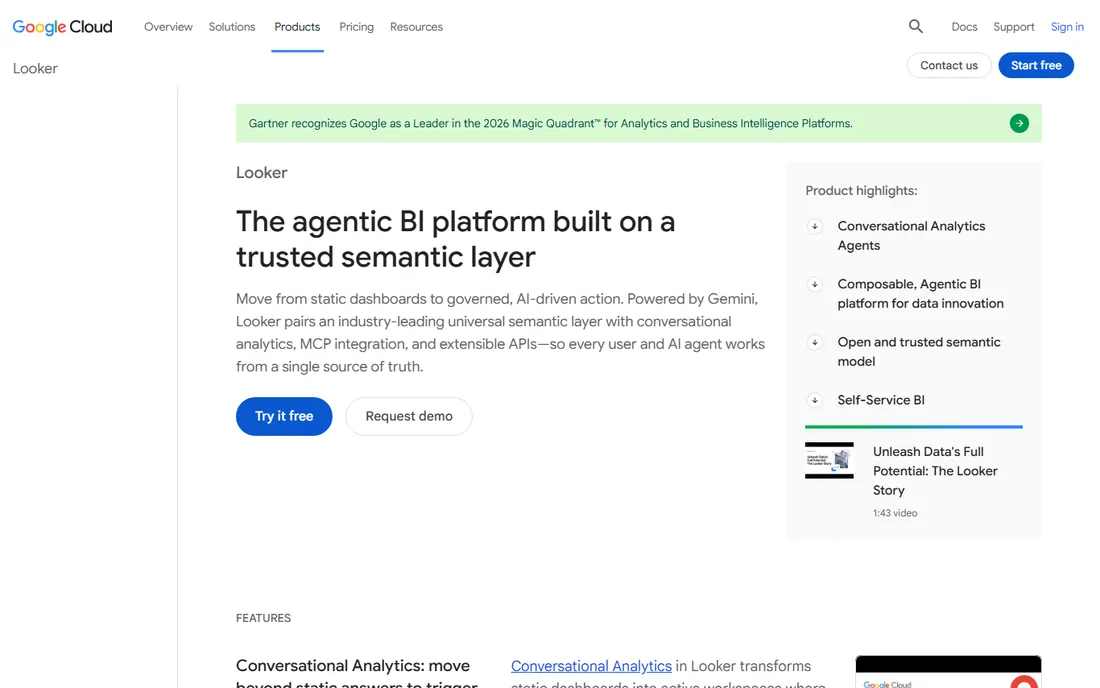
Task: Open the Support link
Action: pos(1014,27)
